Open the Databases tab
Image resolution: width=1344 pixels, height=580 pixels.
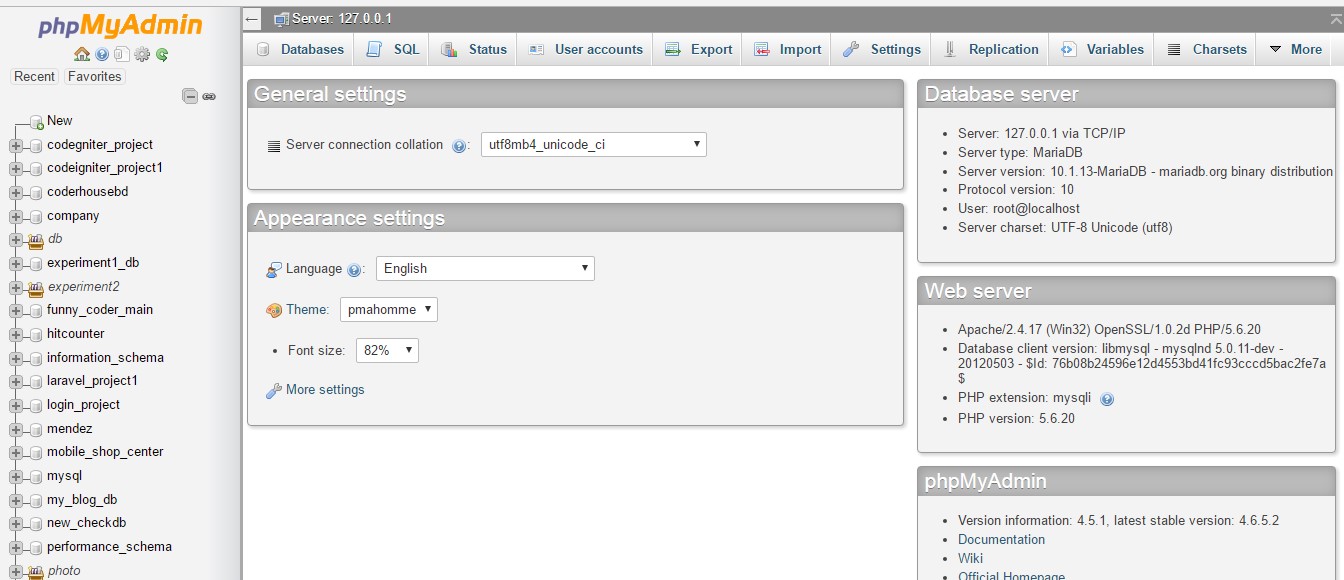click(x=299, y=49)
